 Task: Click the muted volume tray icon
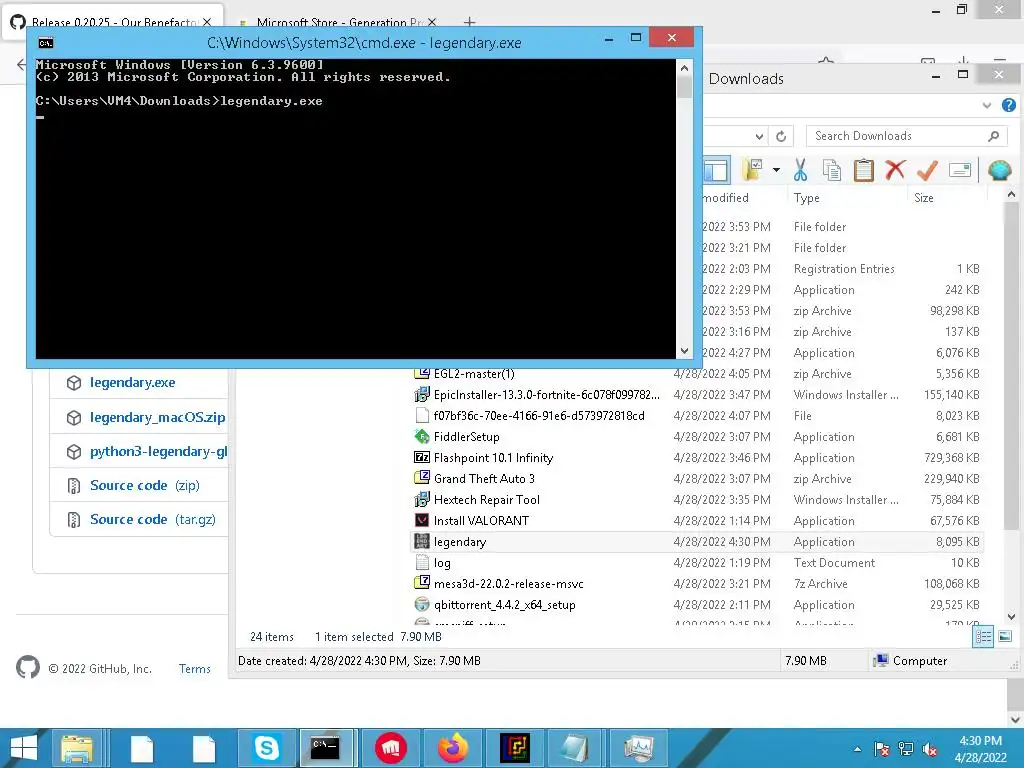coord(930,749)
